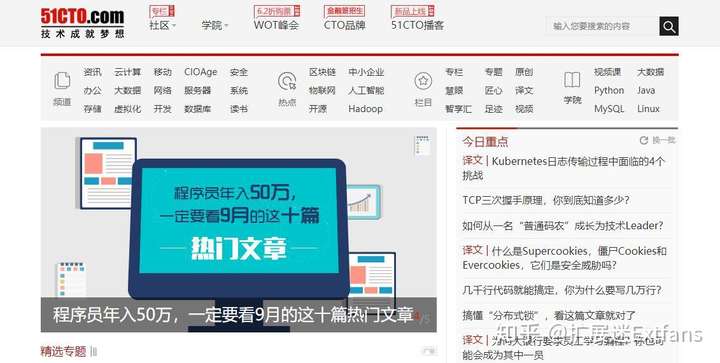Click the search magnifier button
Image resolution: width=720 pixels, height=363 pixels.
click(669, 26)
